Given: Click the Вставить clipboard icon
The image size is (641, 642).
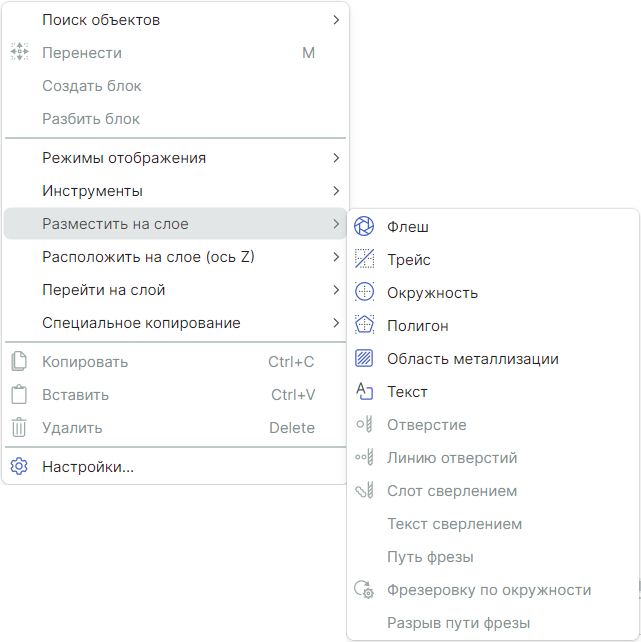Looking at the screenshot, I should (x=19, y=395).
